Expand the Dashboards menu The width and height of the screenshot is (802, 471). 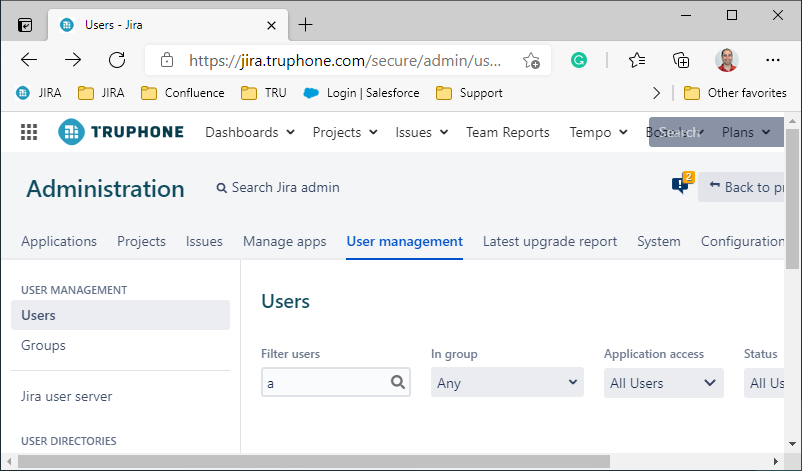pos(250,132)
